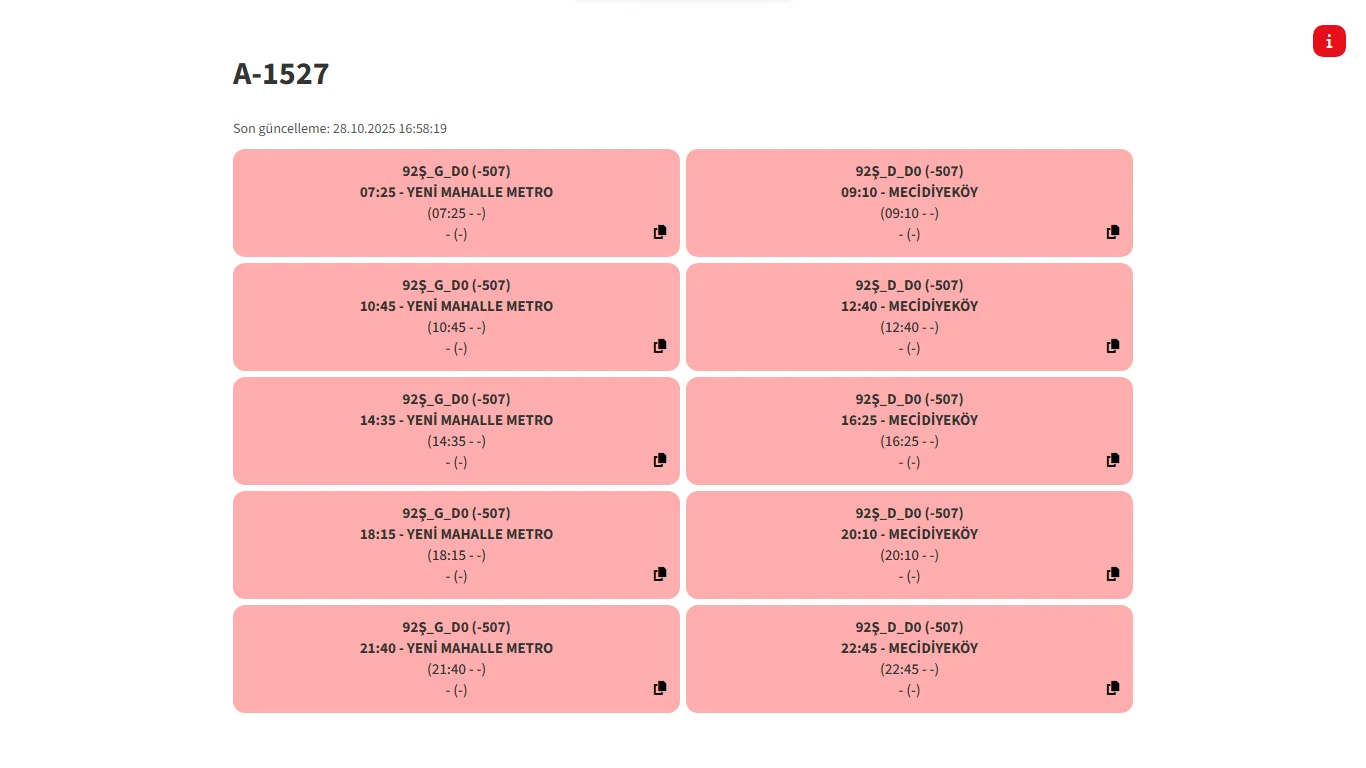
Task: Select the 07:25 - YENİ MAHALLE METRO card title
Action: point(456,192)
